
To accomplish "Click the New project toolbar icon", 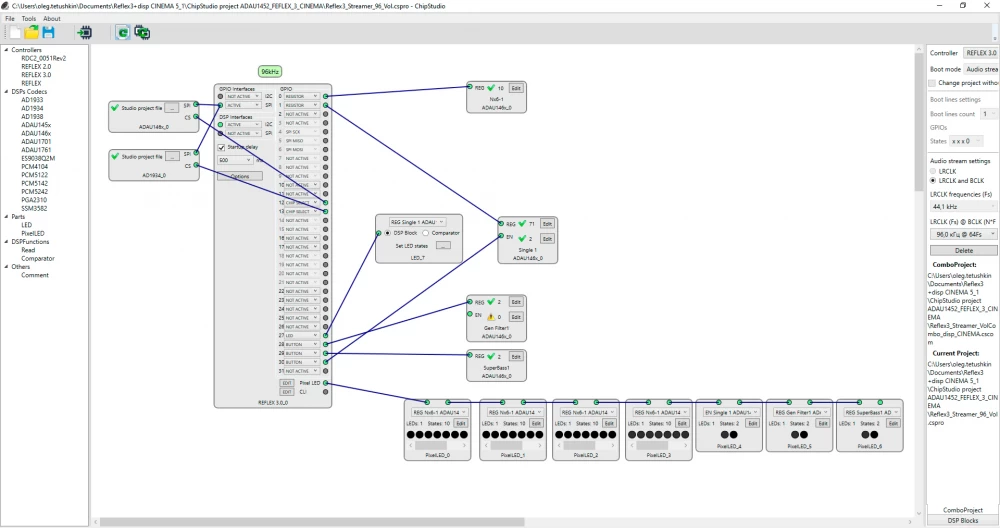I will coord(16,32).
